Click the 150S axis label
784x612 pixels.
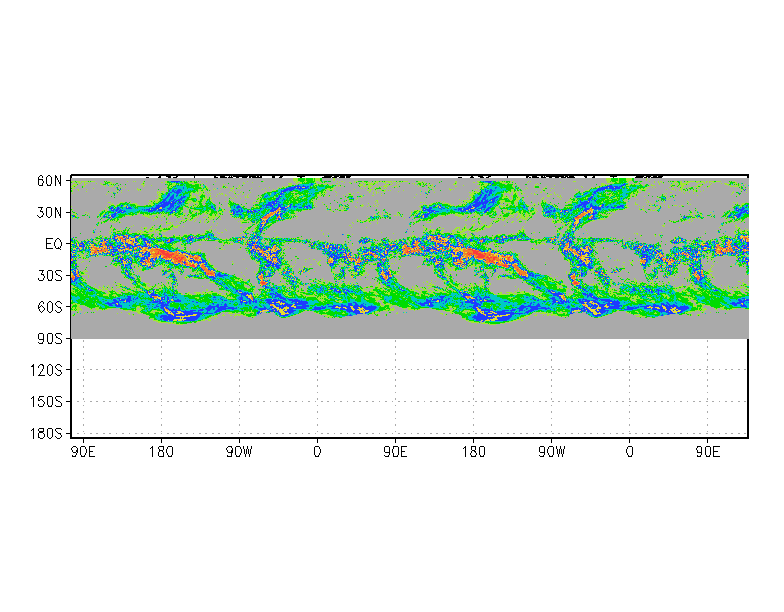[x=46, y=402]
